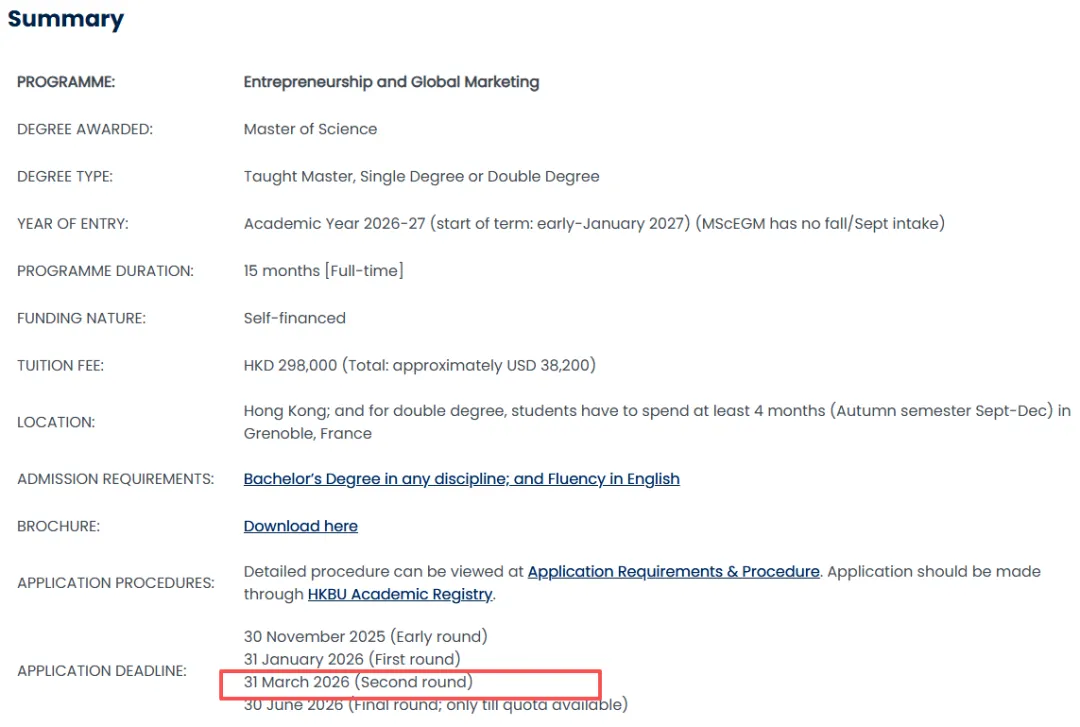Click the Download here brochure link
The image size is (1080, 727).
300,526
